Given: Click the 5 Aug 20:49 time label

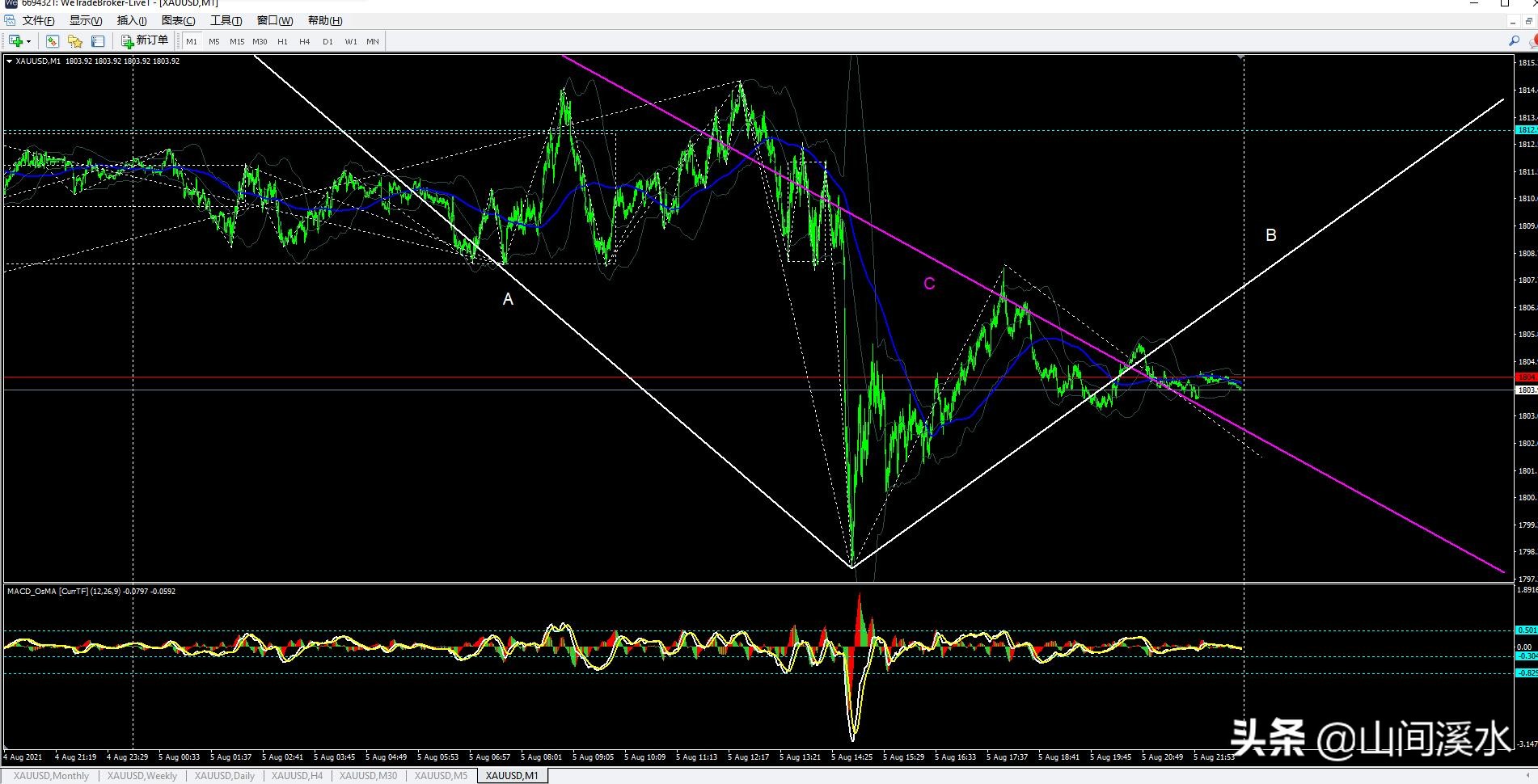Looking at the screenshot, I should click(x=1162, y=757).
